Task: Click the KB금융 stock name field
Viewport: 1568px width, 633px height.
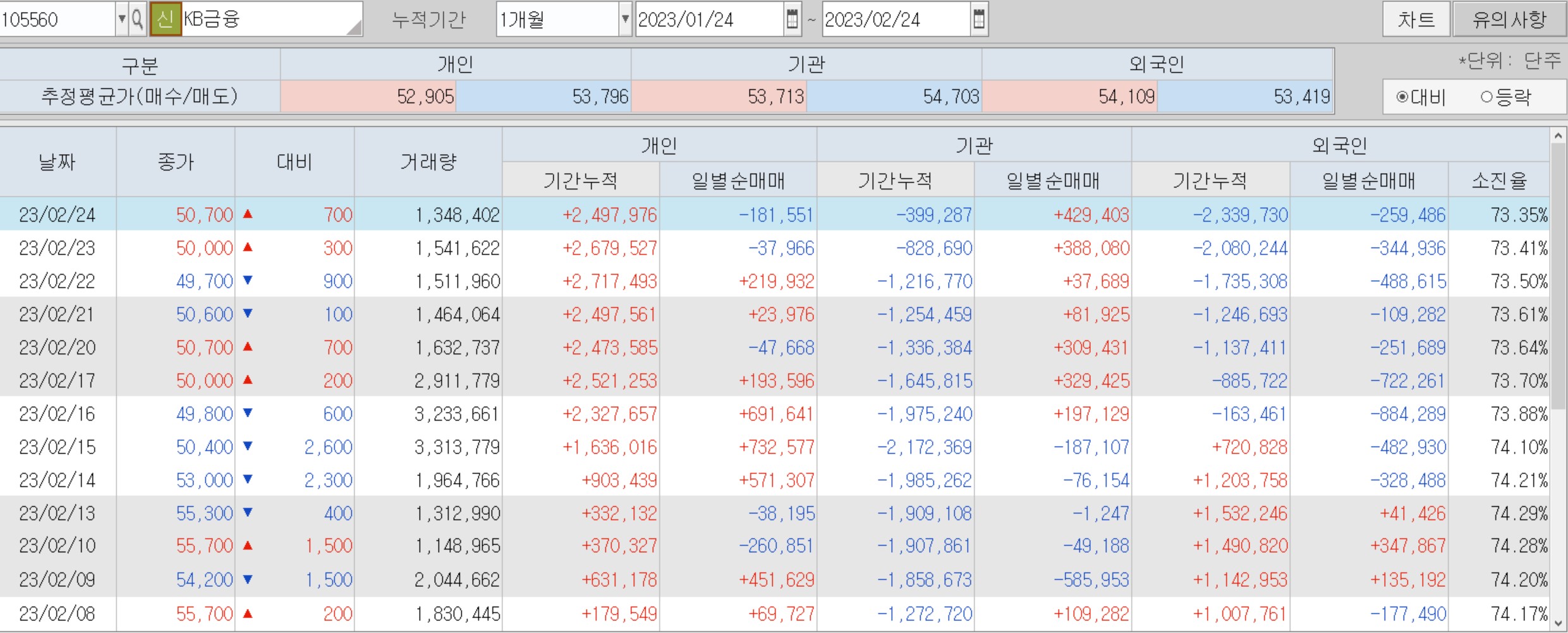Action: pyautogui.click(x=272, y=19)
